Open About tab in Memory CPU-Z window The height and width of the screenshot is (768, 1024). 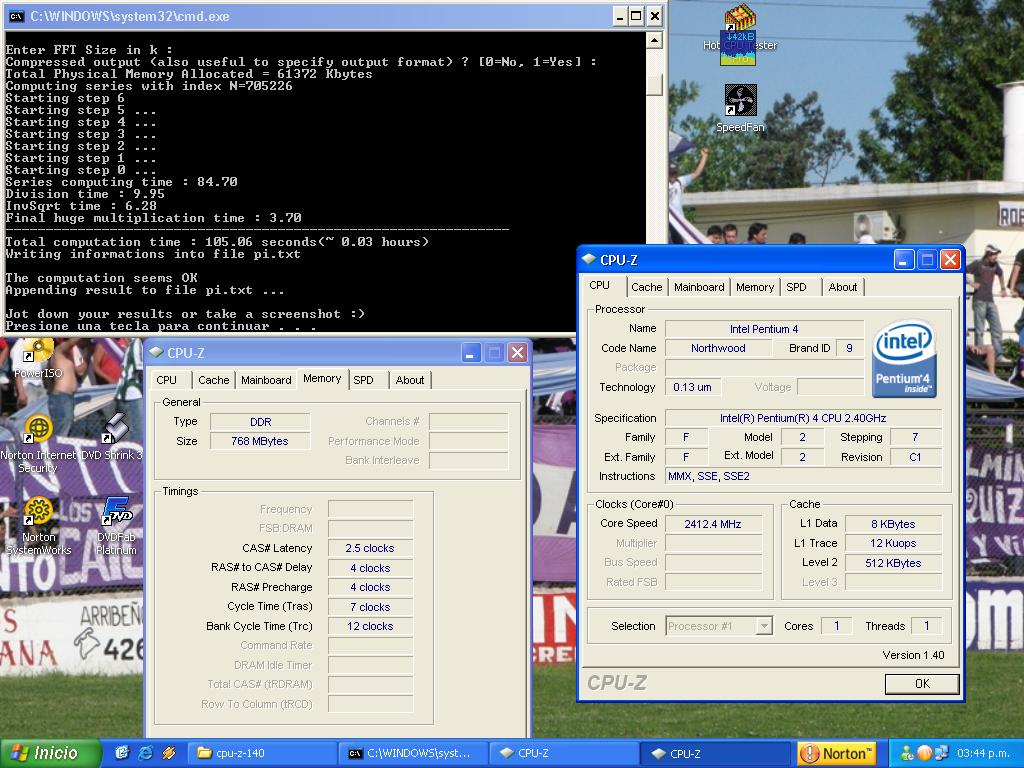pos(409,380)
